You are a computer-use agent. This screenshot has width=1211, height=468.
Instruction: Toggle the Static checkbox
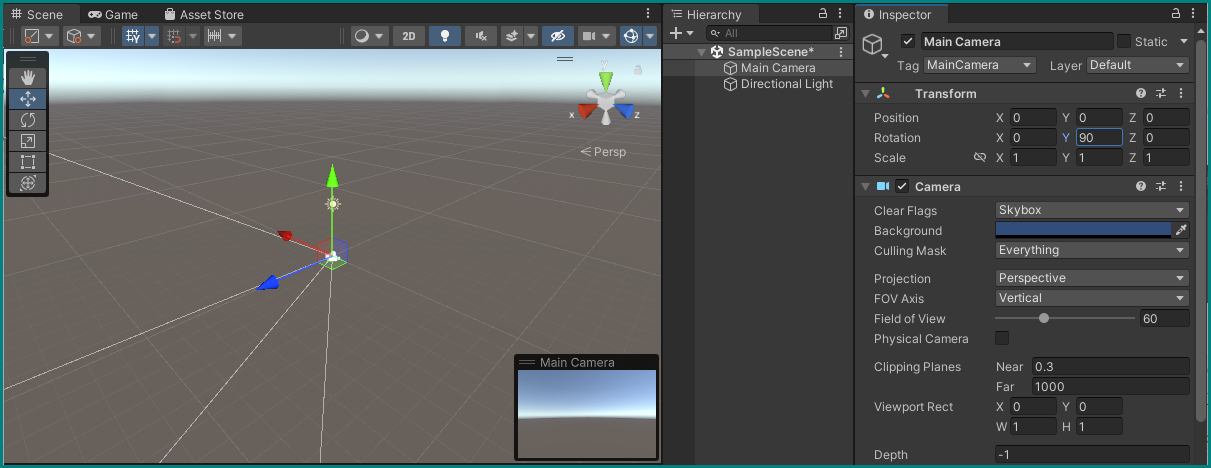[1124, 42]
